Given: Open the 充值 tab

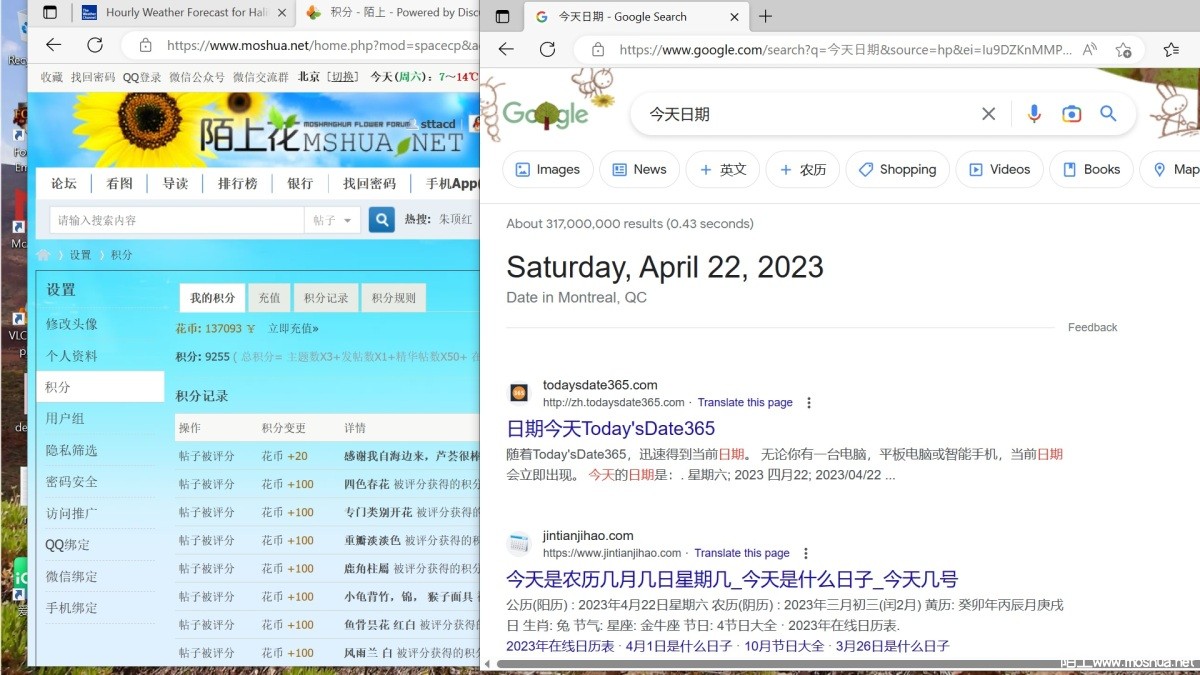Looking at the screenshot, I should (x=269, y=298).
